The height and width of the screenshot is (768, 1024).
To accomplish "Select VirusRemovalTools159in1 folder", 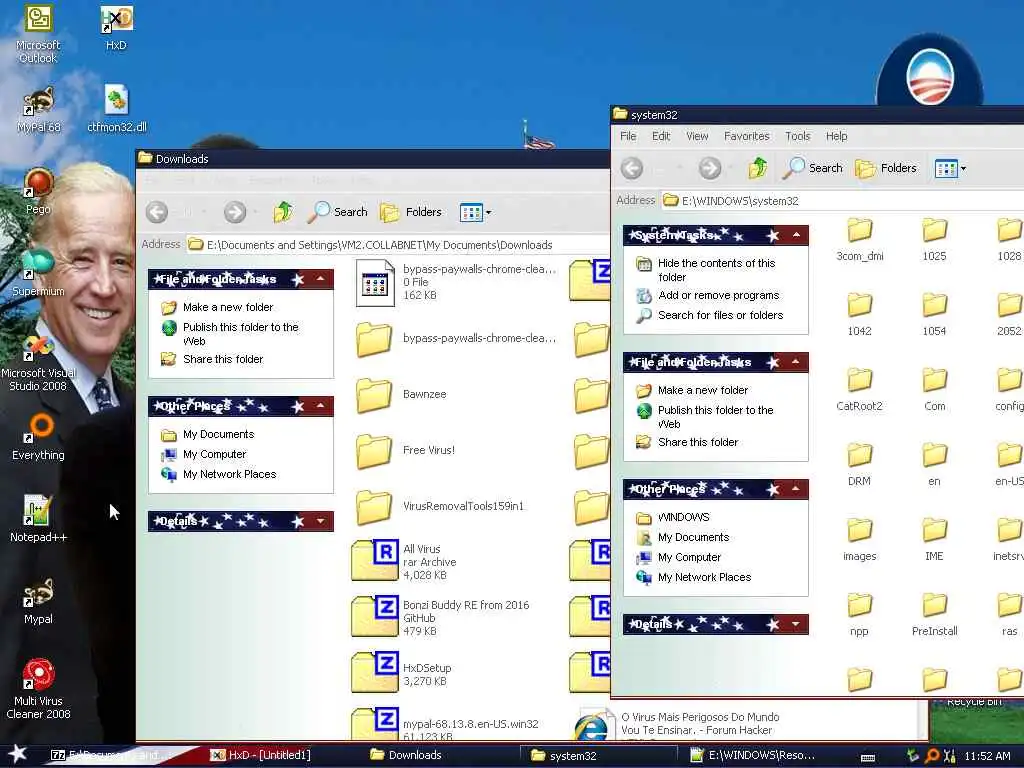I will [x=440, y=506].
